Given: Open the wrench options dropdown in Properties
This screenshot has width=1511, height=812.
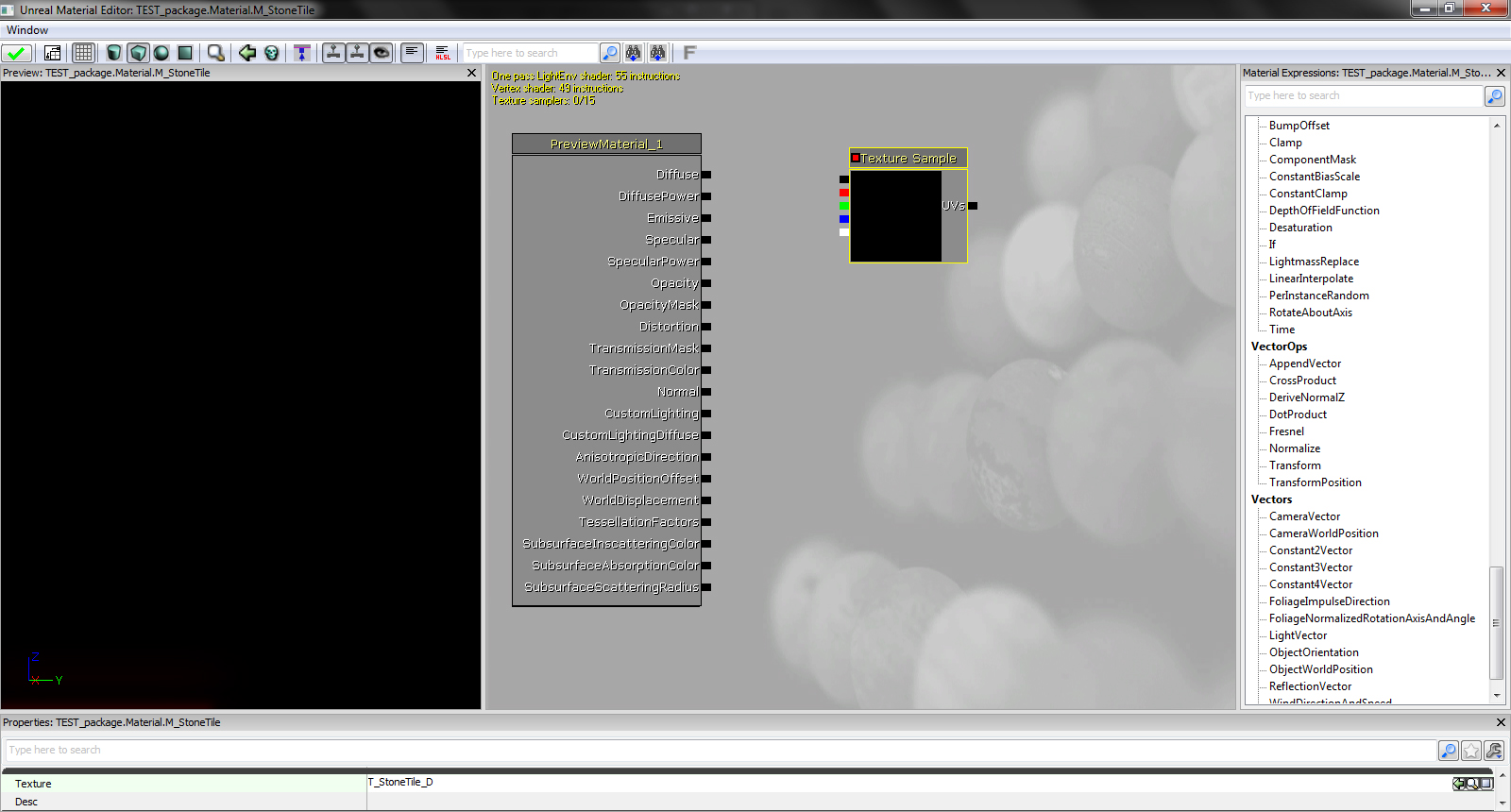Looking at the screenshot, I should pyautogui.click(x=1494, y=751).
